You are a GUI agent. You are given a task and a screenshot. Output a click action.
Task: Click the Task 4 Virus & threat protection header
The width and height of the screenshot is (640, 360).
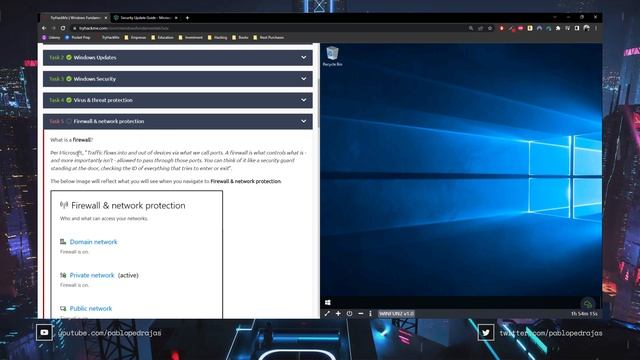(x=178, y=100)
